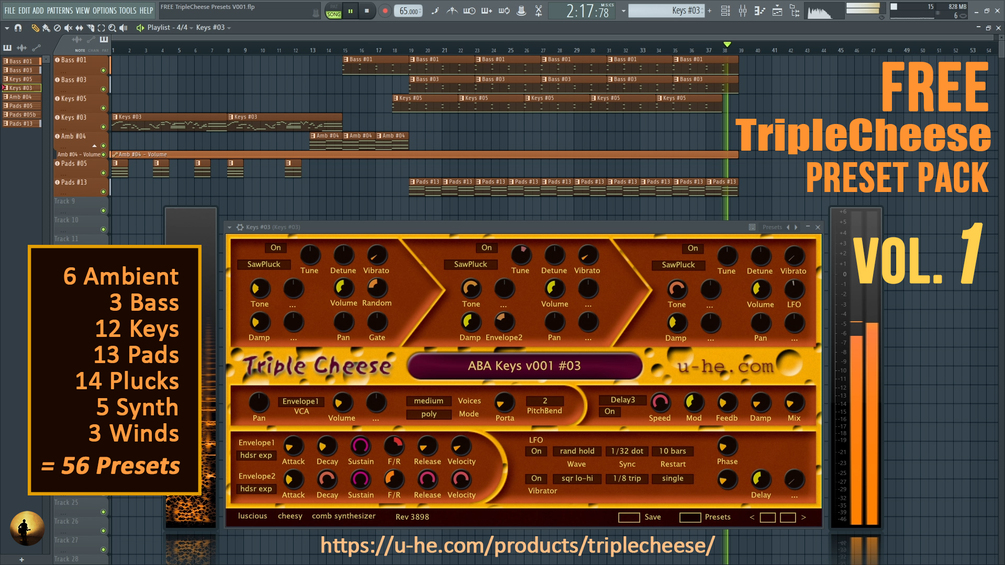Open the OPTIONS menu
Viewport: 1005px width, 565px height.
(x=104, y=11)
